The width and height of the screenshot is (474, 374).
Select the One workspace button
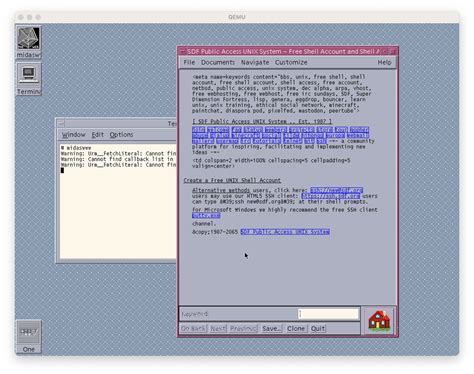tap(29, 349)
